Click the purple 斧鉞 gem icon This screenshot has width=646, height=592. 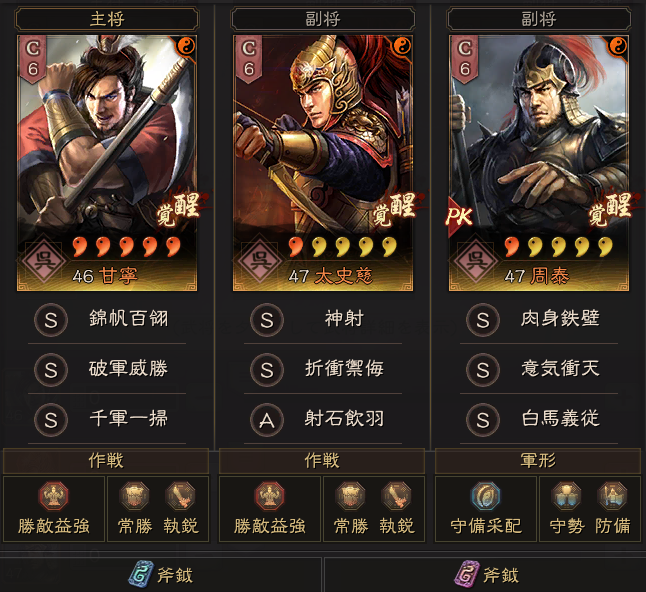point(467,573)
